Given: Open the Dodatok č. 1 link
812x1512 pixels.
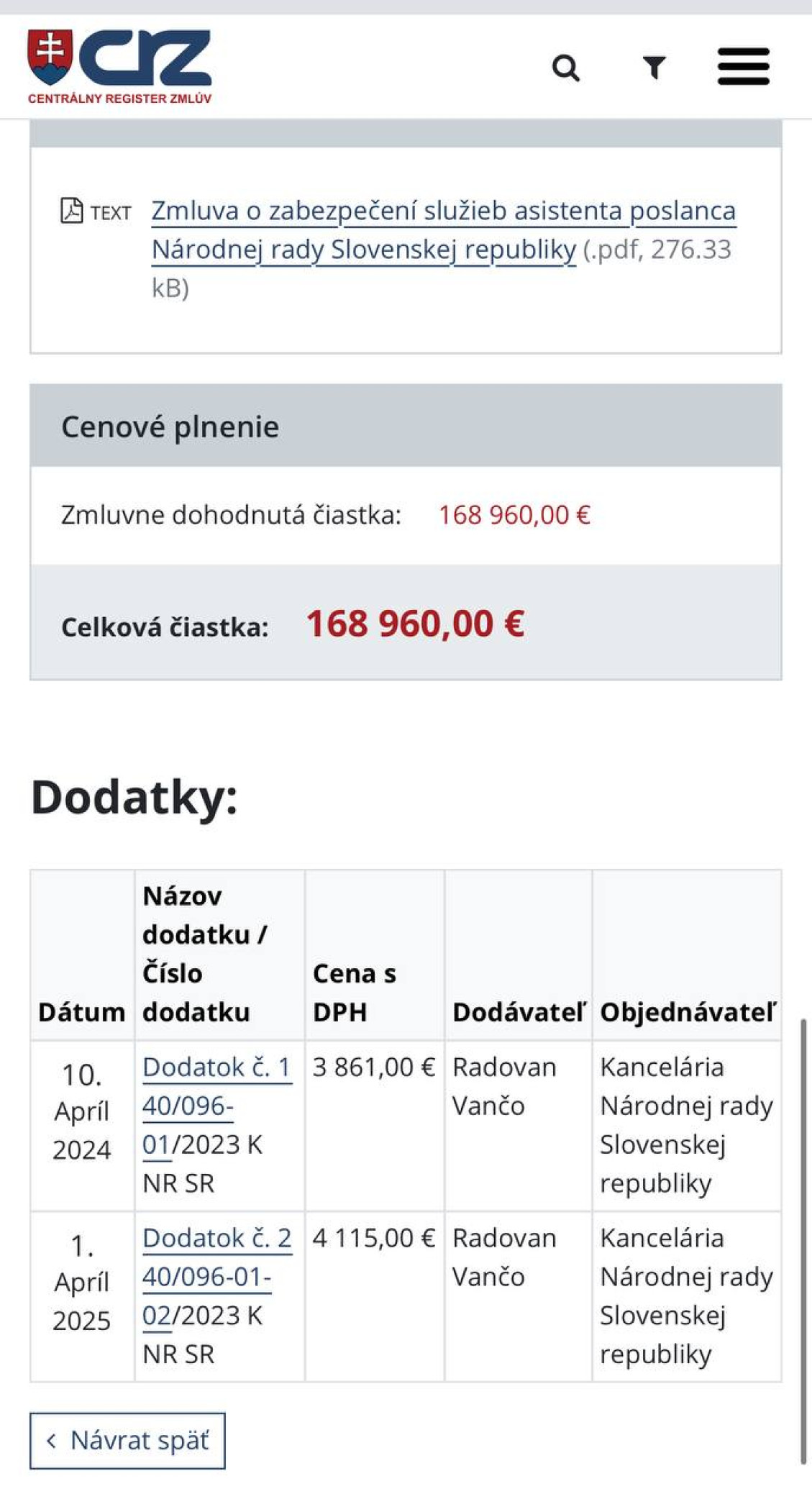Looking at the screenshot, I should tap(216, 1067).
